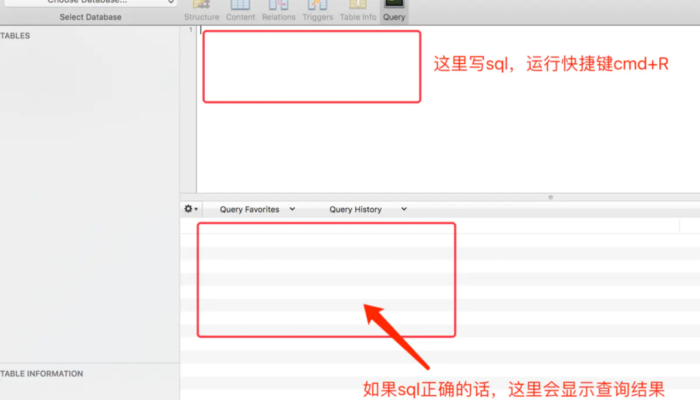This screenshot has width=700, height=400.
Task: Switch to the Content view
Action: click(x=240, y=11)
